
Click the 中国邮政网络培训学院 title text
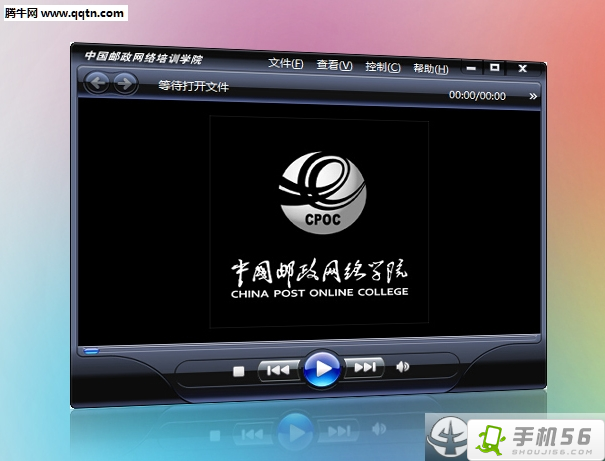pyautogui.click(x=144, y=57)
